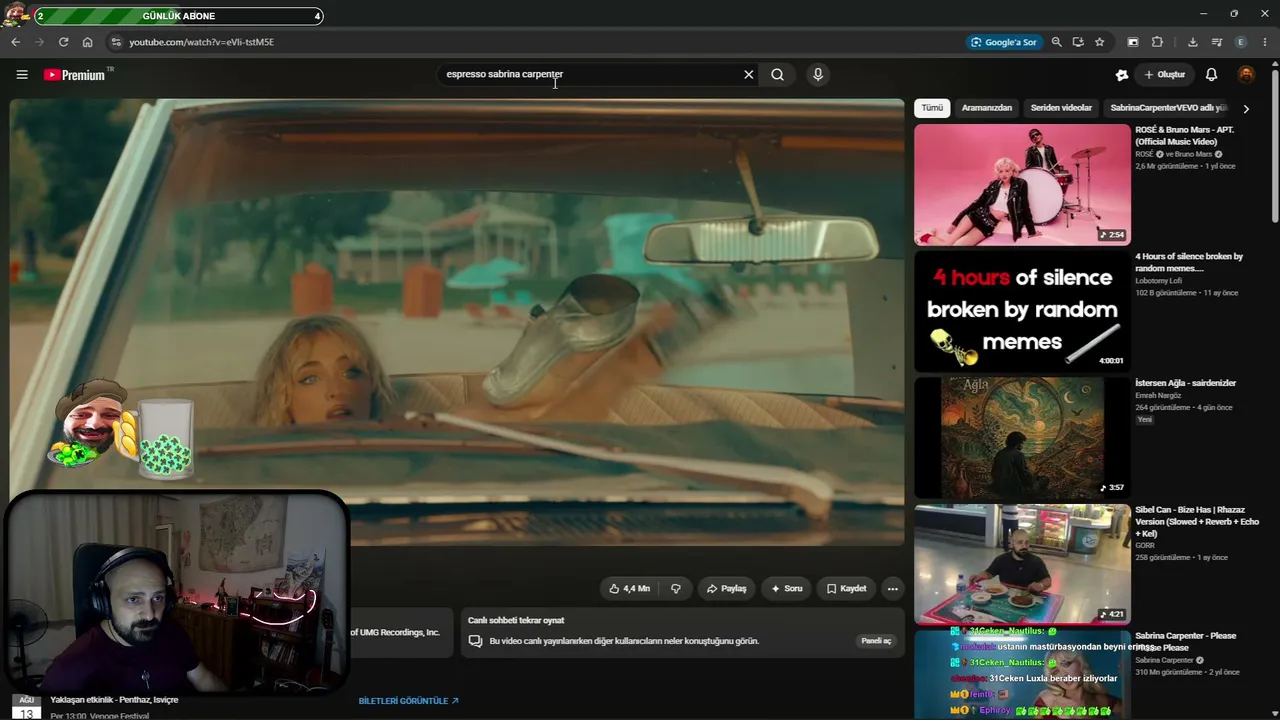Click the sparkle icon beside Oluştur
Screen dimensions: 1280x720
(x=1122, y=75)
